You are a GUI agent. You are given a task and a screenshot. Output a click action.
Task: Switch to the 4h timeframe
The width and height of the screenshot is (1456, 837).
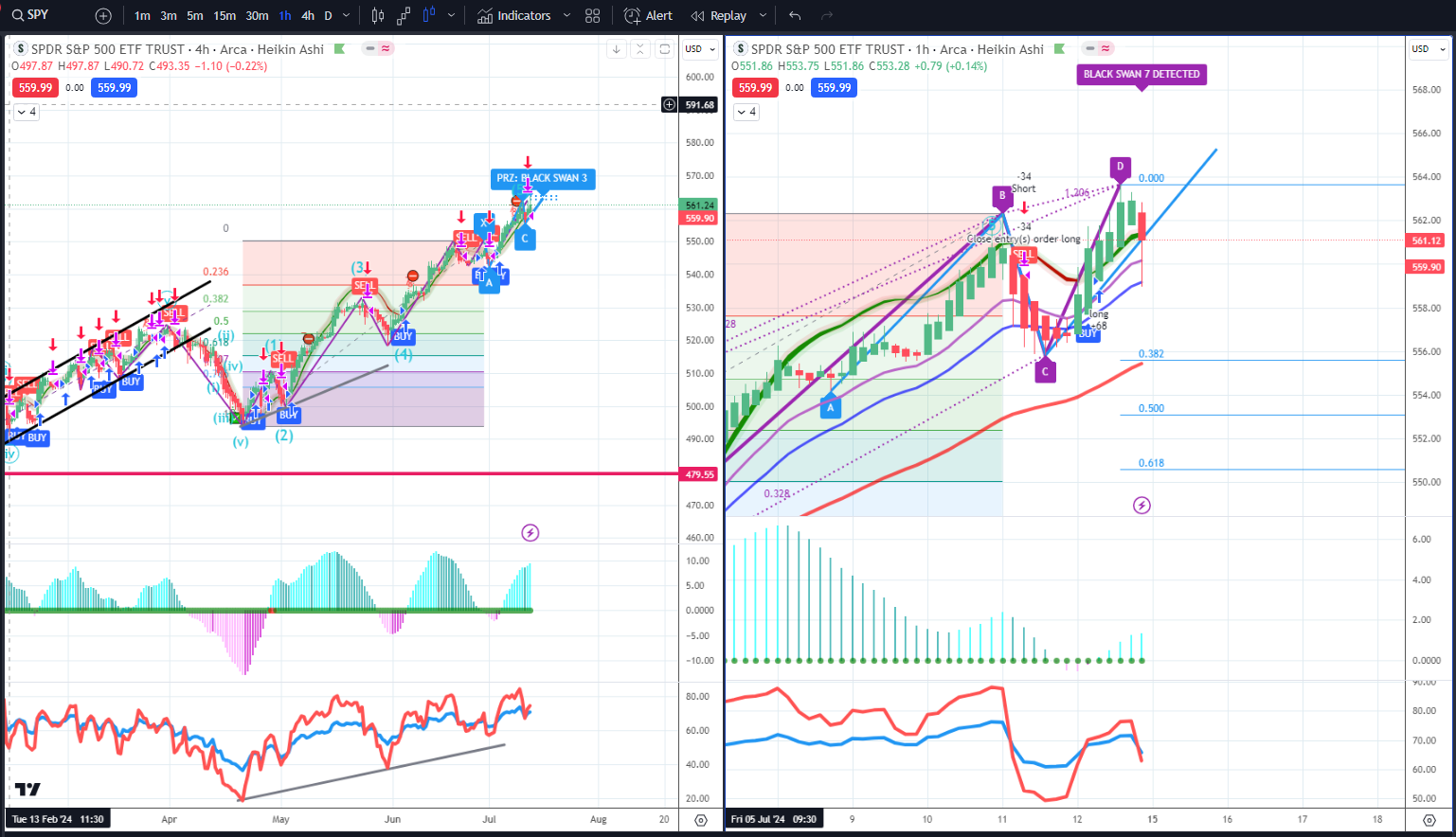(x=308, y=16)
